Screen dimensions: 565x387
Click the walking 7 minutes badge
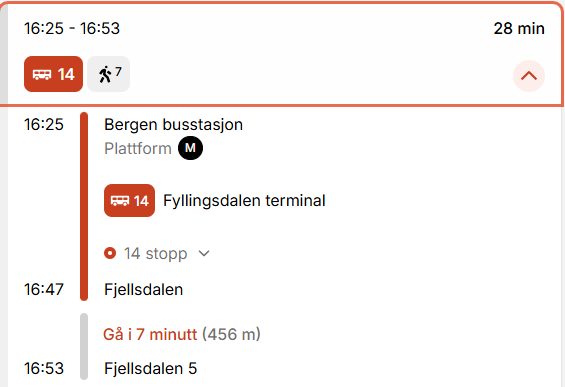108,74
